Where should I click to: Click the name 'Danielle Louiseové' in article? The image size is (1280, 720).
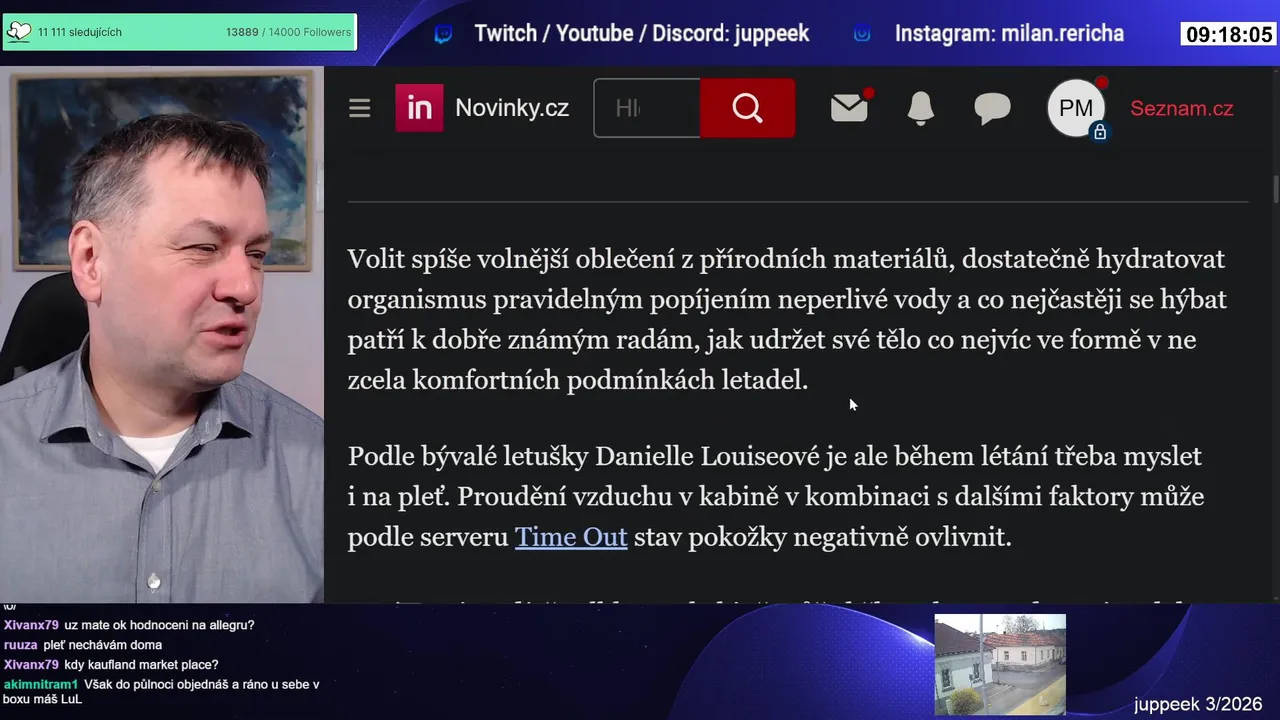tap(705, 456)
